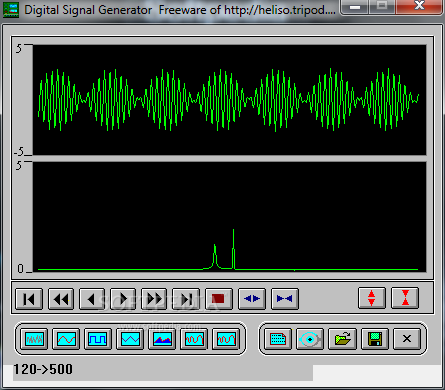Viewport: 445px width, 390px height.
Task: Click the X button next to the save icon
Action: [407, 339]
